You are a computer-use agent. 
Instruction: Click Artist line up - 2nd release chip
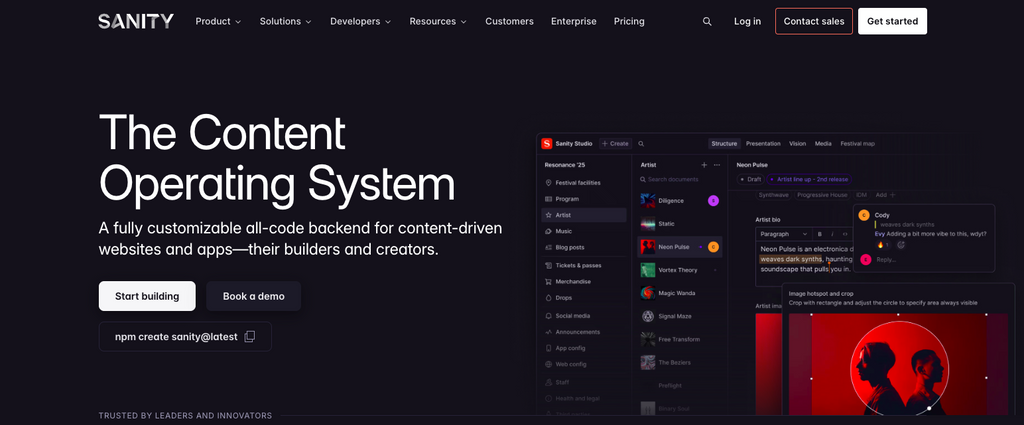pos(808,179)
